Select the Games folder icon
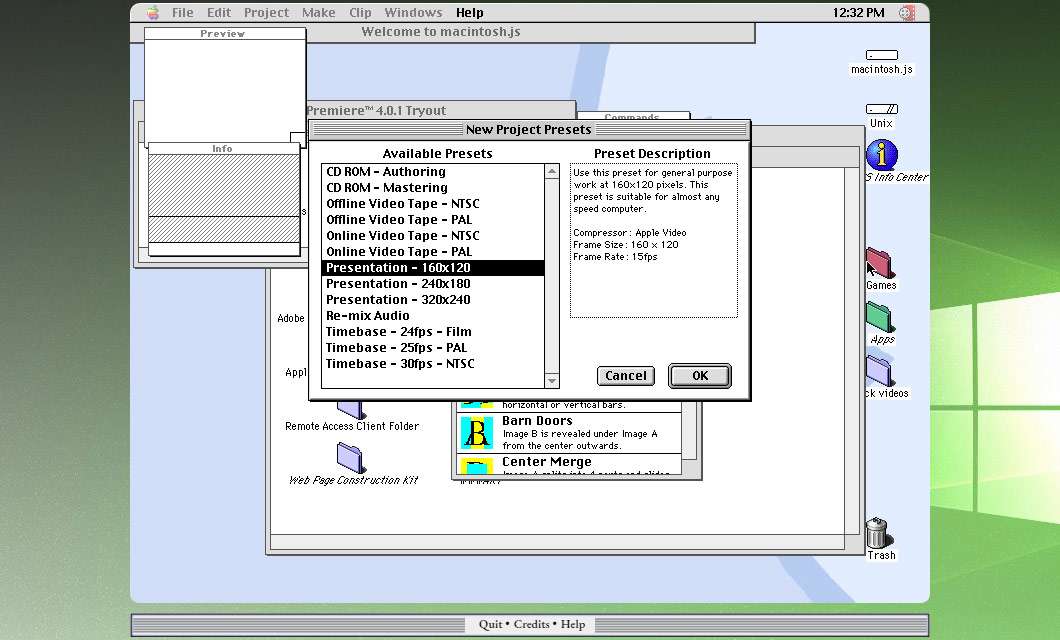Viewport: 1060px width, 640px height. (880, 264)
